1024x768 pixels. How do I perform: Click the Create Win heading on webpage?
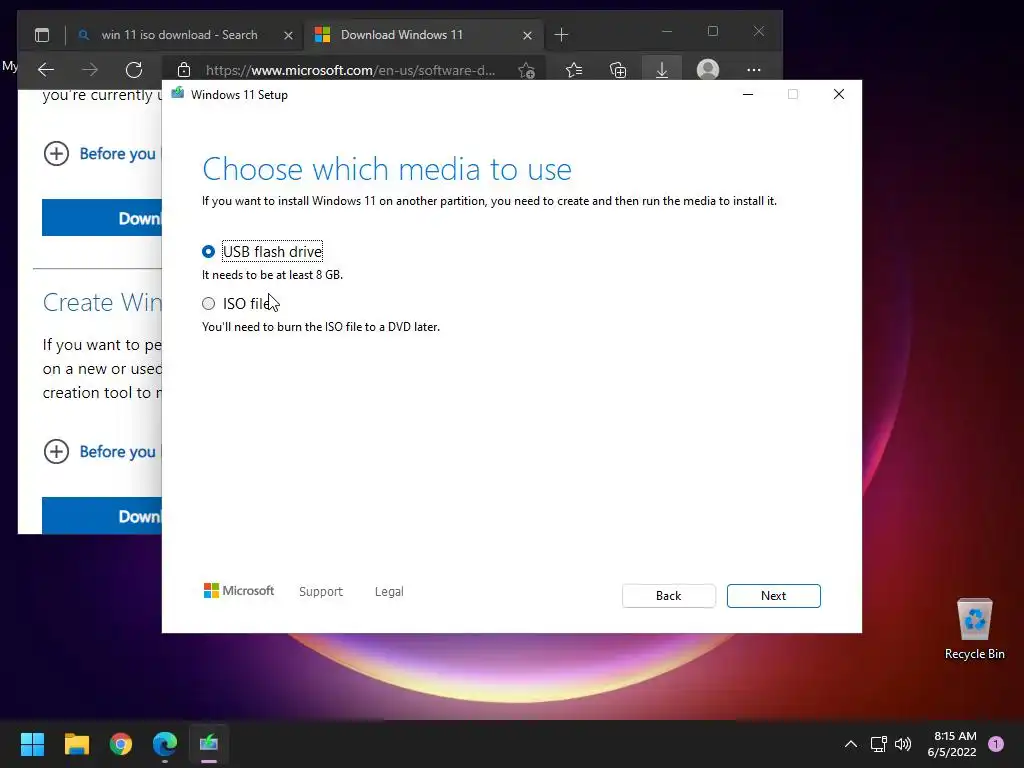[102, 302]
